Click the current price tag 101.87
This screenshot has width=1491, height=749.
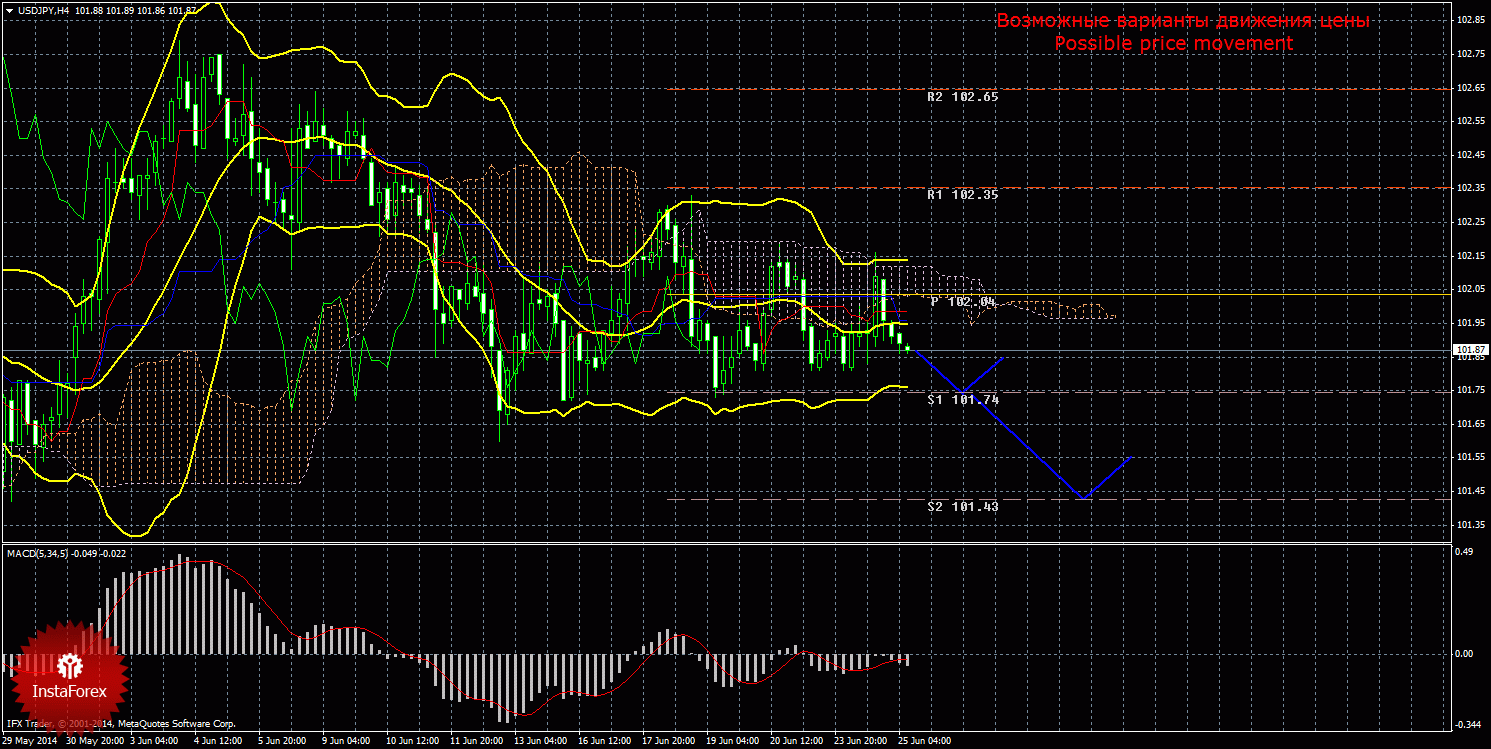(x=1469, y=350)
